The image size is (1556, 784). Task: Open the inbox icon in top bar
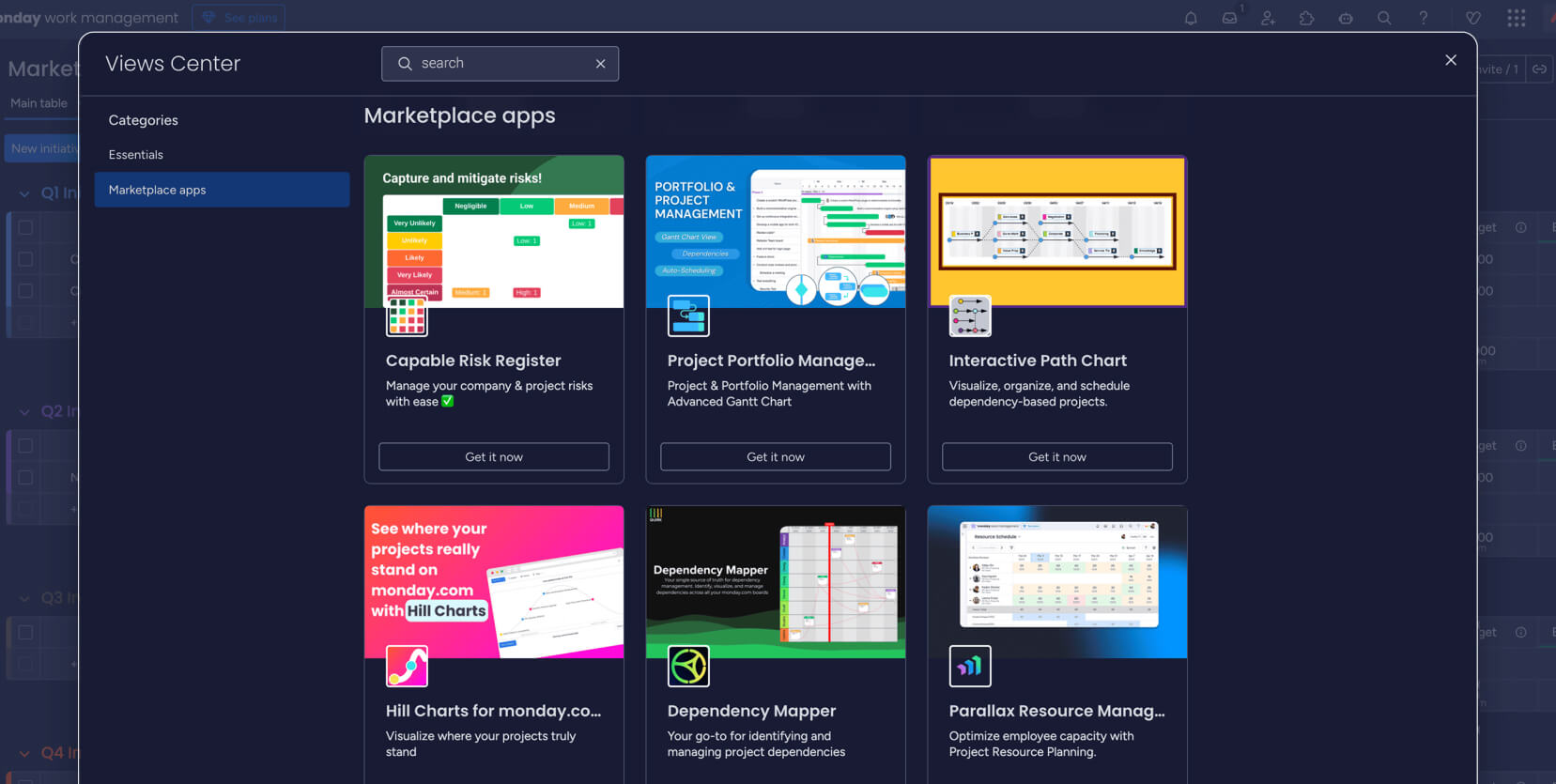click(x=1229, y=18)
